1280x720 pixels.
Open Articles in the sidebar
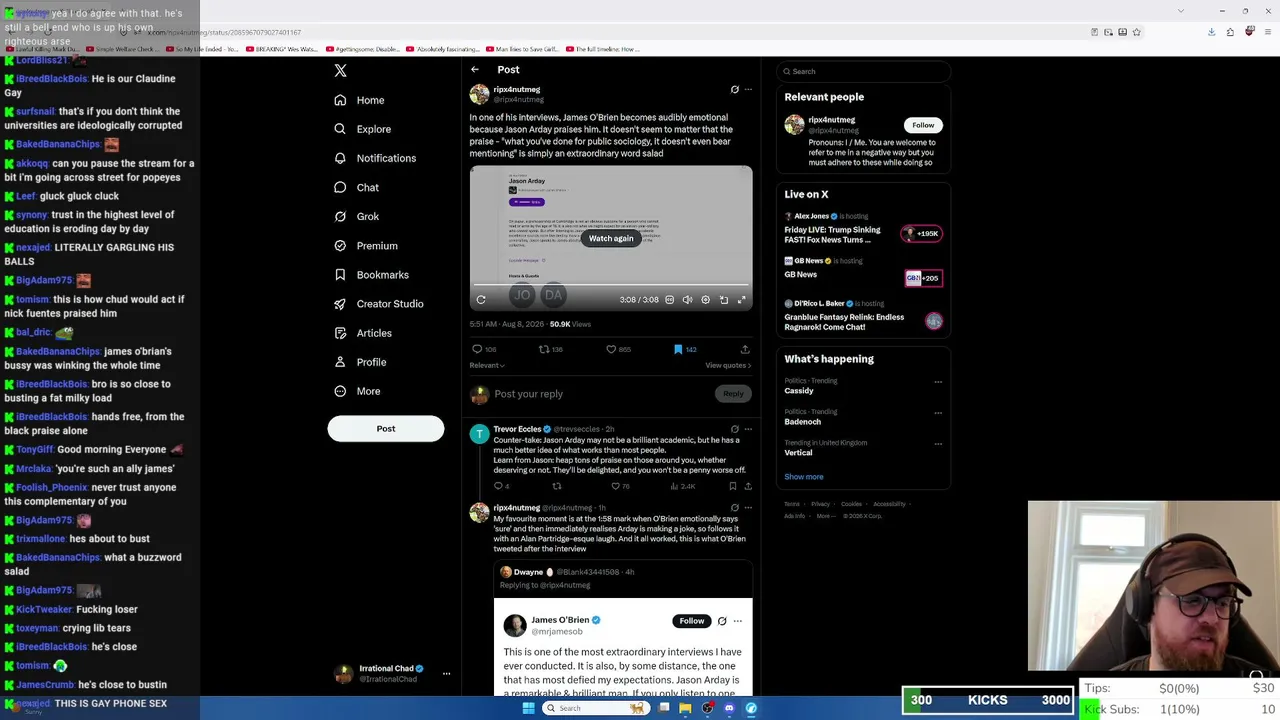pyautogui.click(x=362, y=333)
